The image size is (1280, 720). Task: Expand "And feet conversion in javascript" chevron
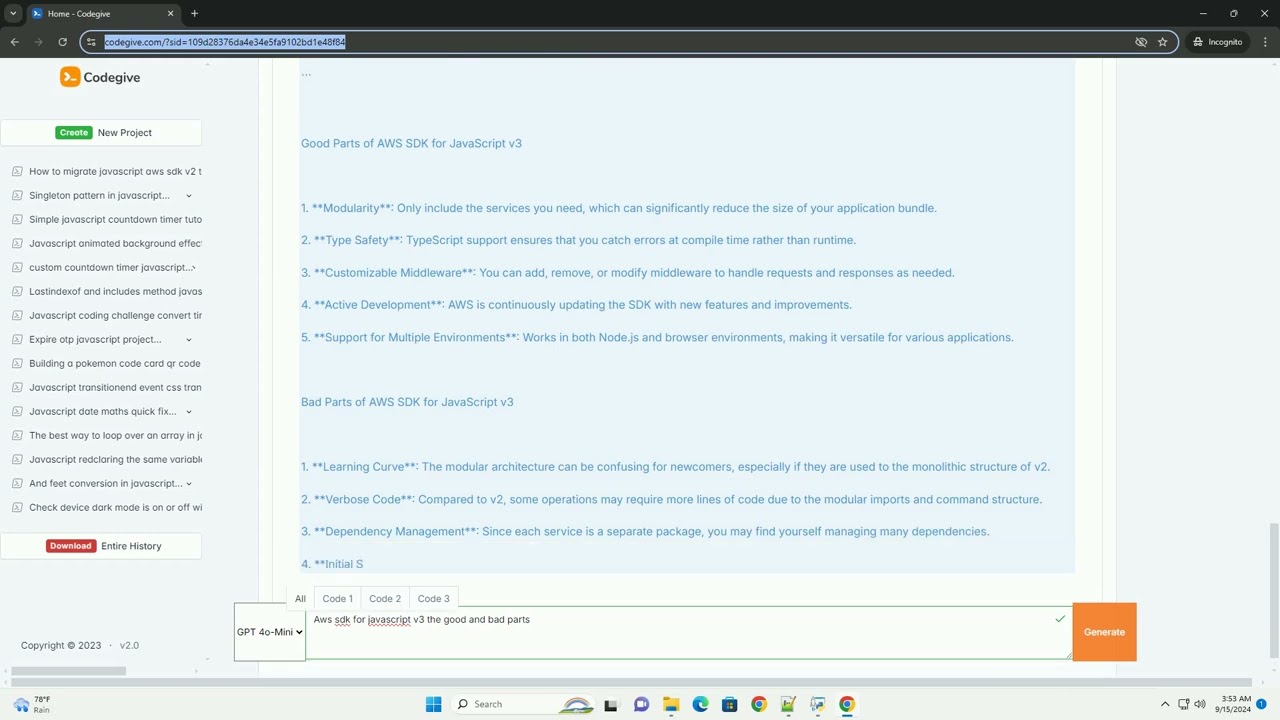click(189, 484)
